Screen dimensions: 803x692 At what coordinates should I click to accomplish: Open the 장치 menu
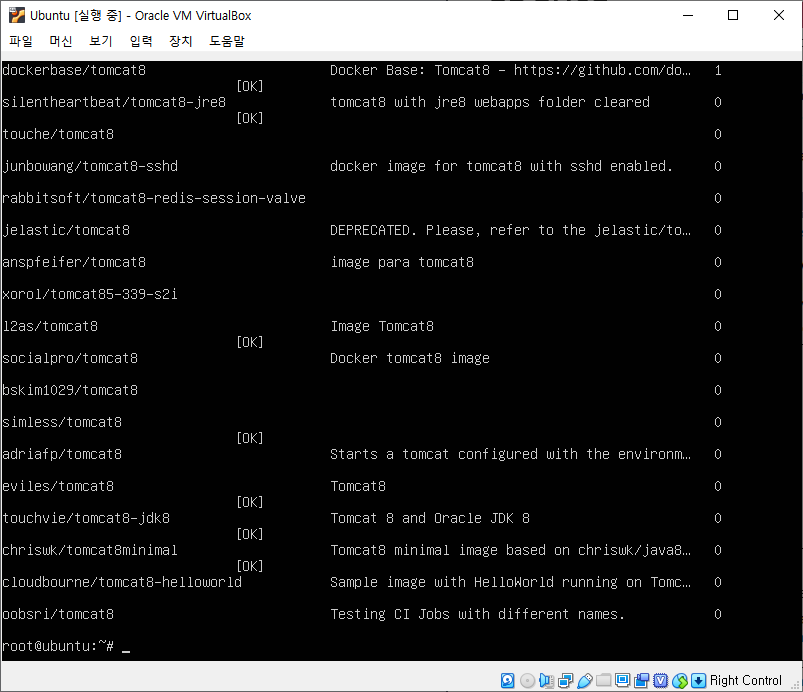(x=181, y=41)
